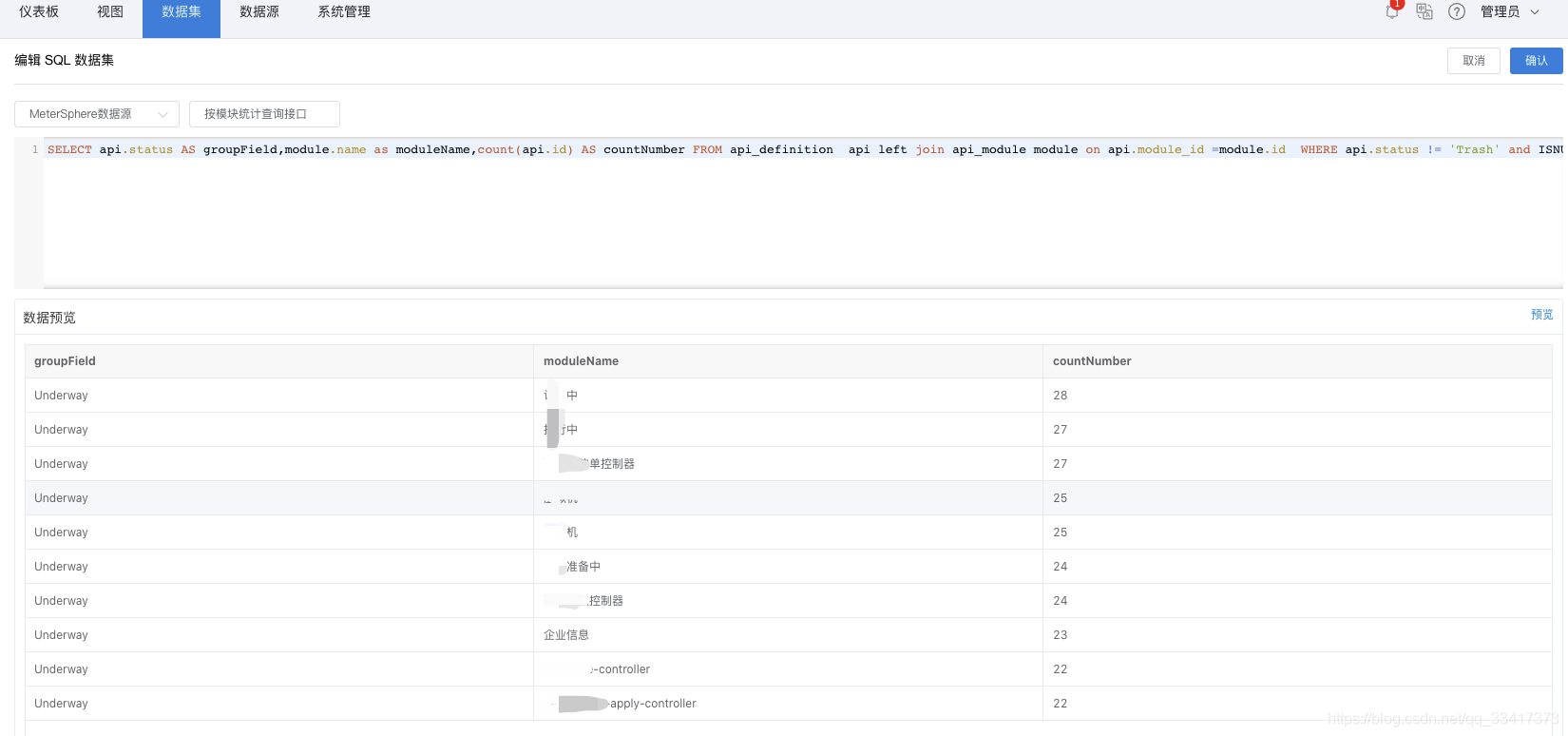Screen dimensions: 1568x736
Task: Expand the 管理员 user menu
Action: (x=1509, y=11)
